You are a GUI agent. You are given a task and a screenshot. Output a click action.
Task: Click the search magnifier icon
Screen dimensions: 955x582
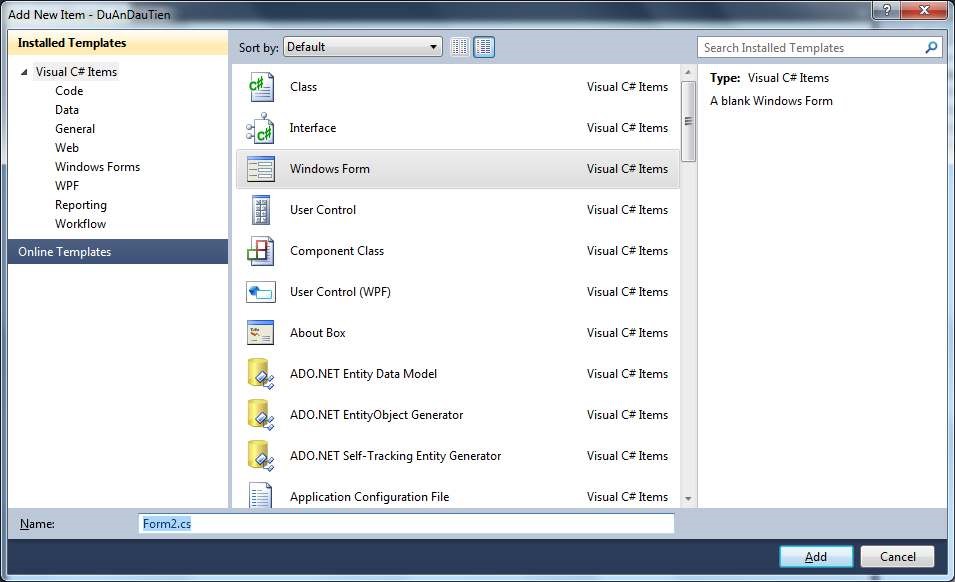[931, 47]
